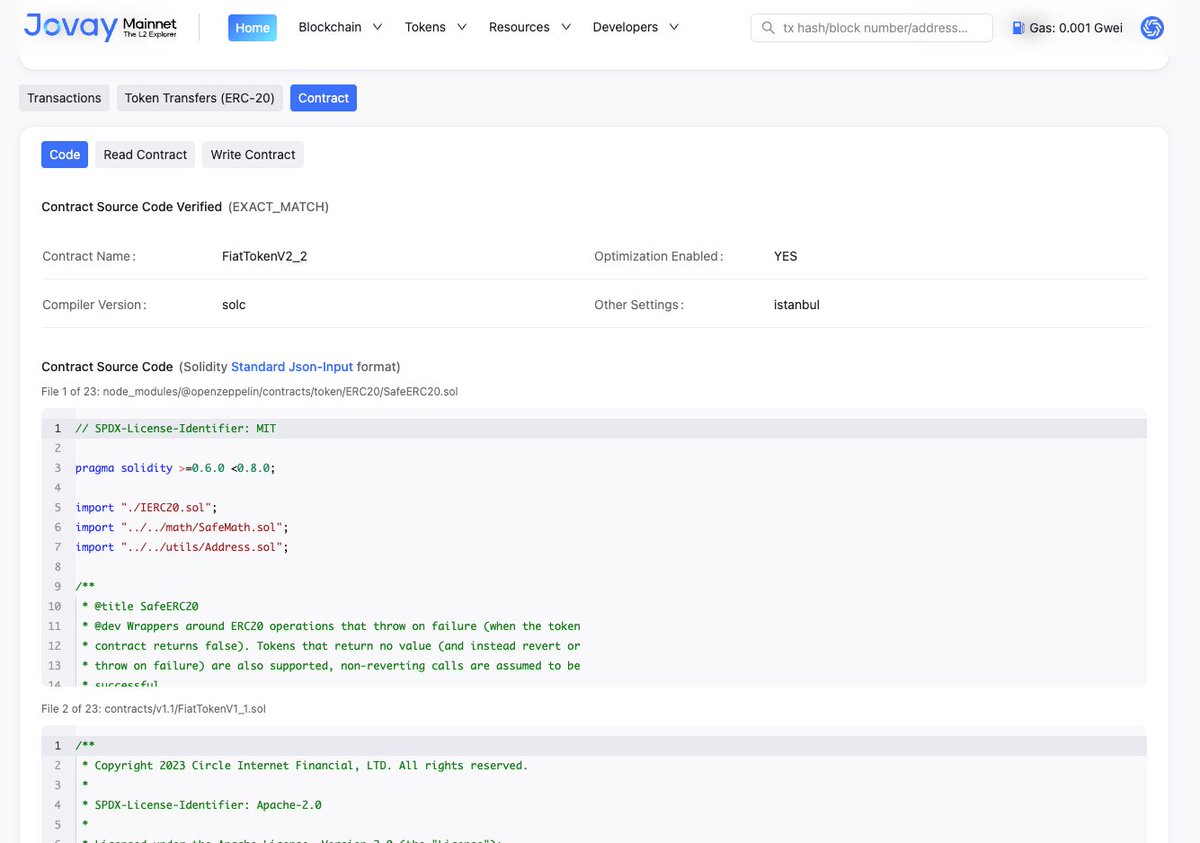
Task: Open the Write Contract panel
Action: click(252, 154)
